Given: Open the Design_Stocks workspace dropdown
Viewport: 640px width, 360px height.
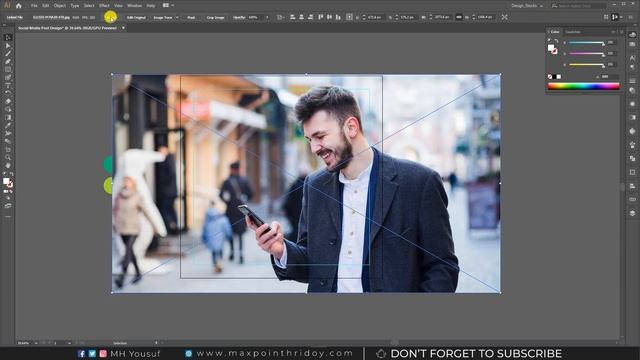Looking at the screenshot, I should [x=527, y=6].
